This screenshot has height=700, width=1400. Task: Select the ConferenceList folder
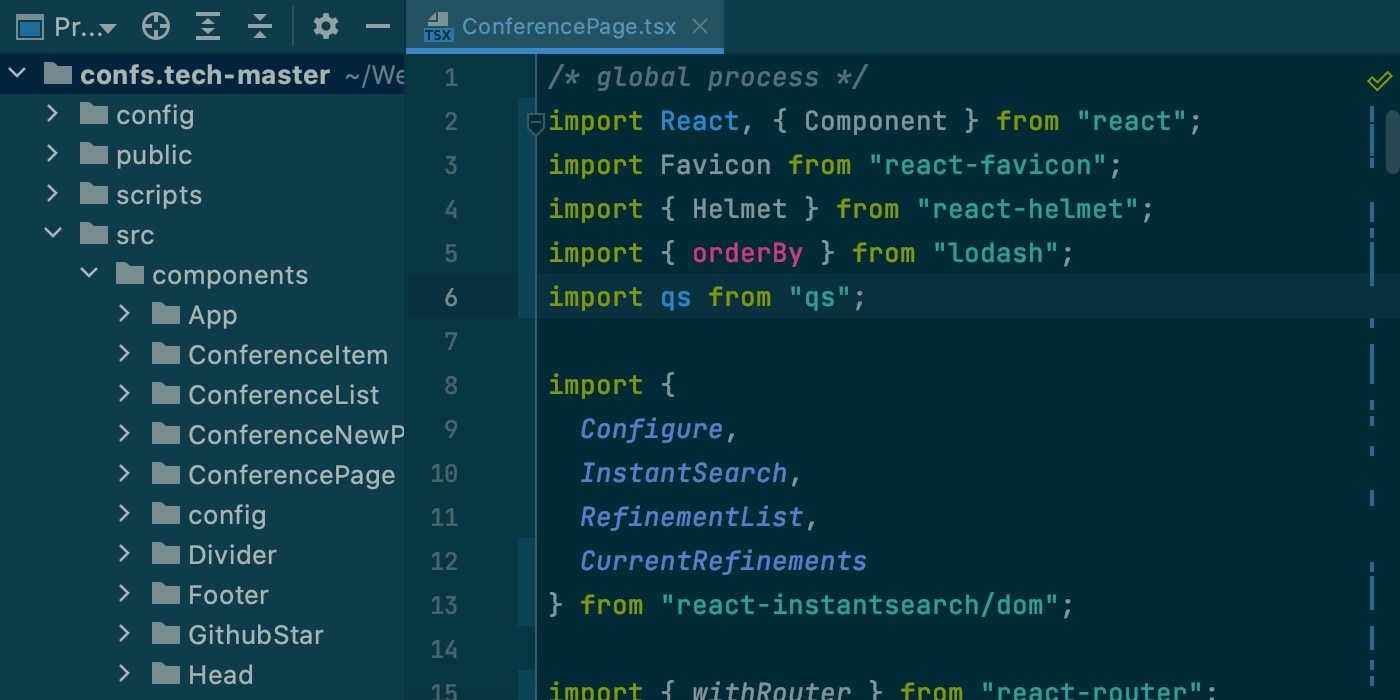point(202,395)
